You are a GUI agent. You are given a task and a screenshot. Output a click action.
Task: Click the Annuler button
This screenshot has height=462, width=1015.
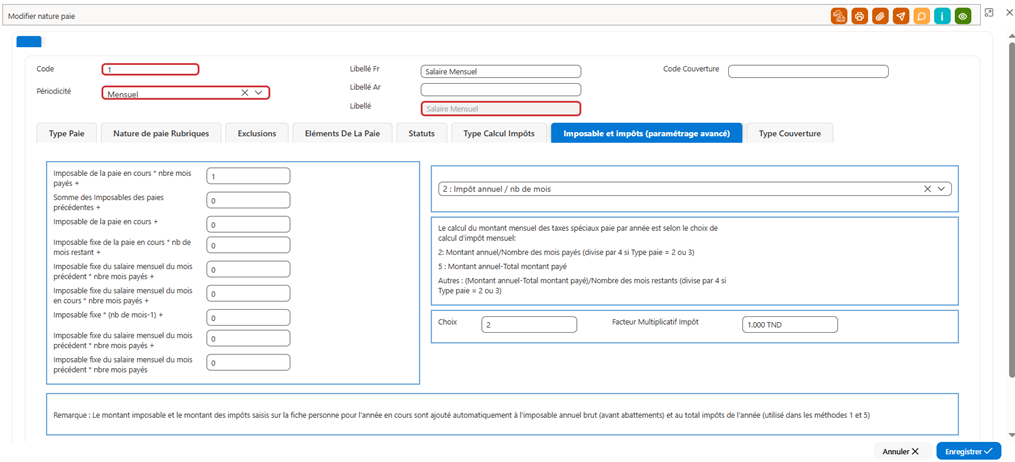[x=901, y=451]
